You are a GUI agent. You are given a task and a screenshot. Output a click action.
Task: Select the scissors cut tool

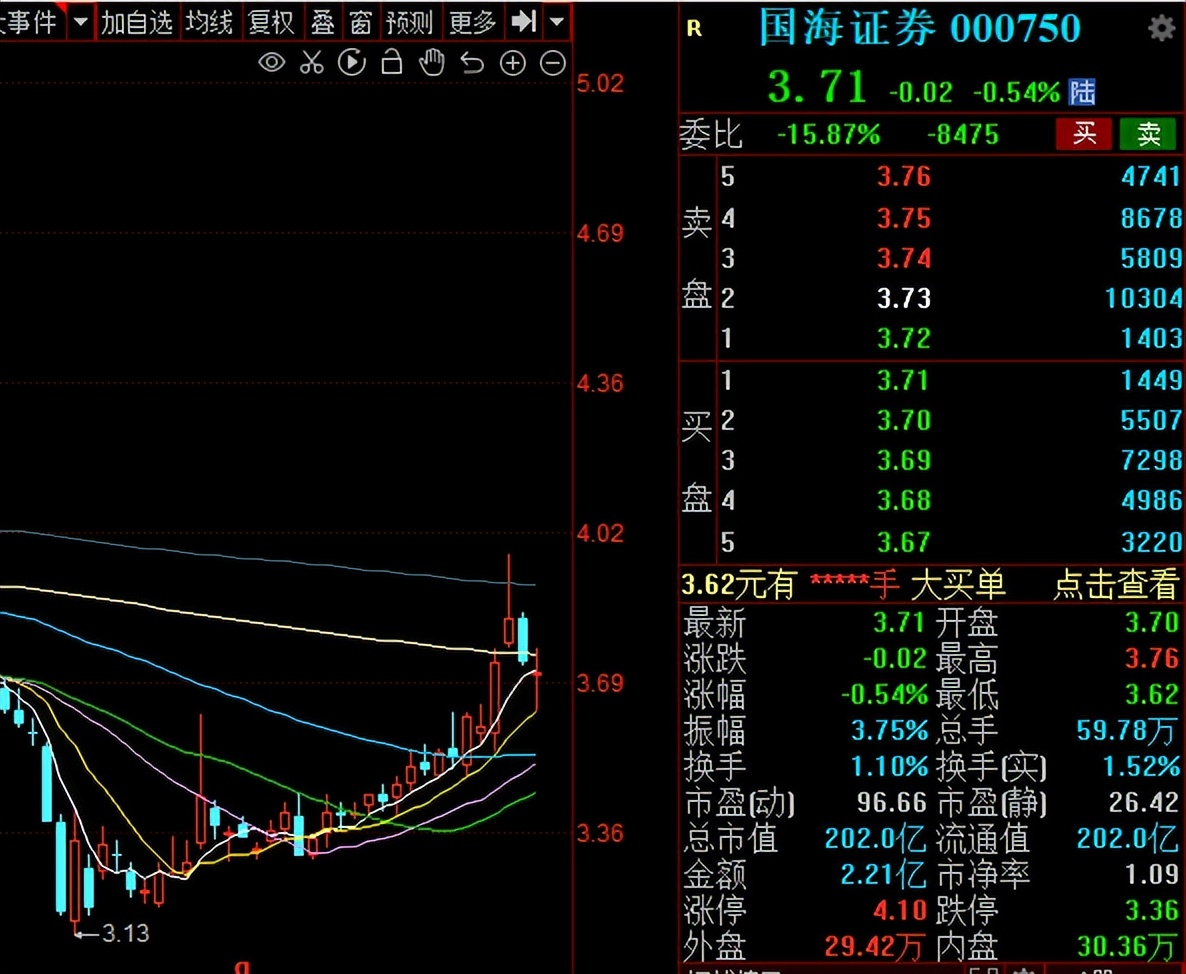(x=312, y=63)
